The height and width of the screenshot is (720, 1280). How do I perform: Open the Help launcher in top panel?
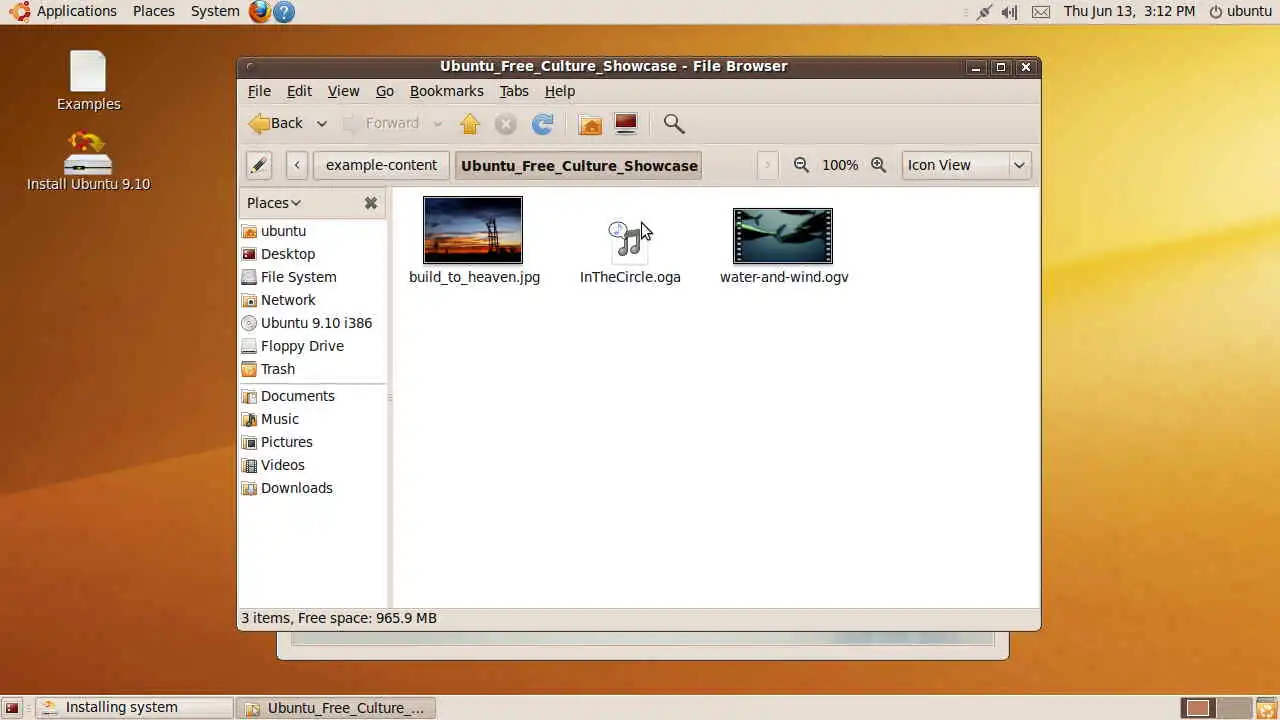[284, 11]
